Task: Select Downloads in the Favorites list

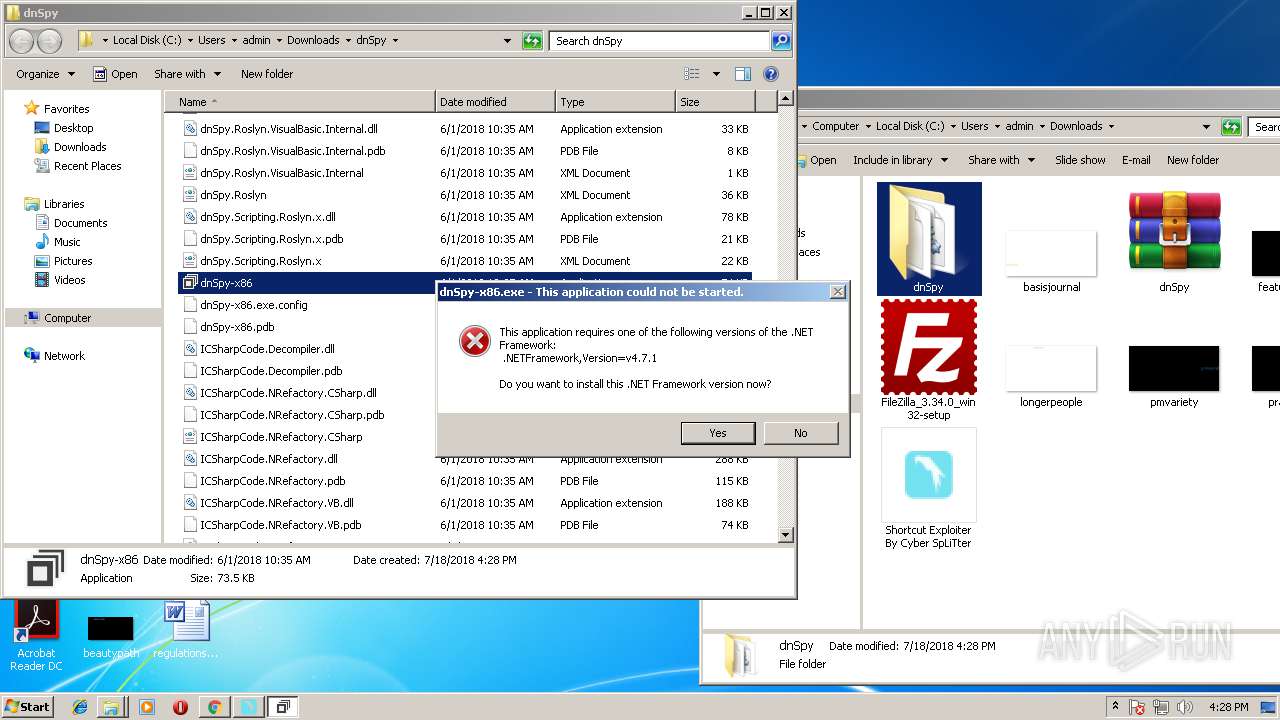Action: 80,147
